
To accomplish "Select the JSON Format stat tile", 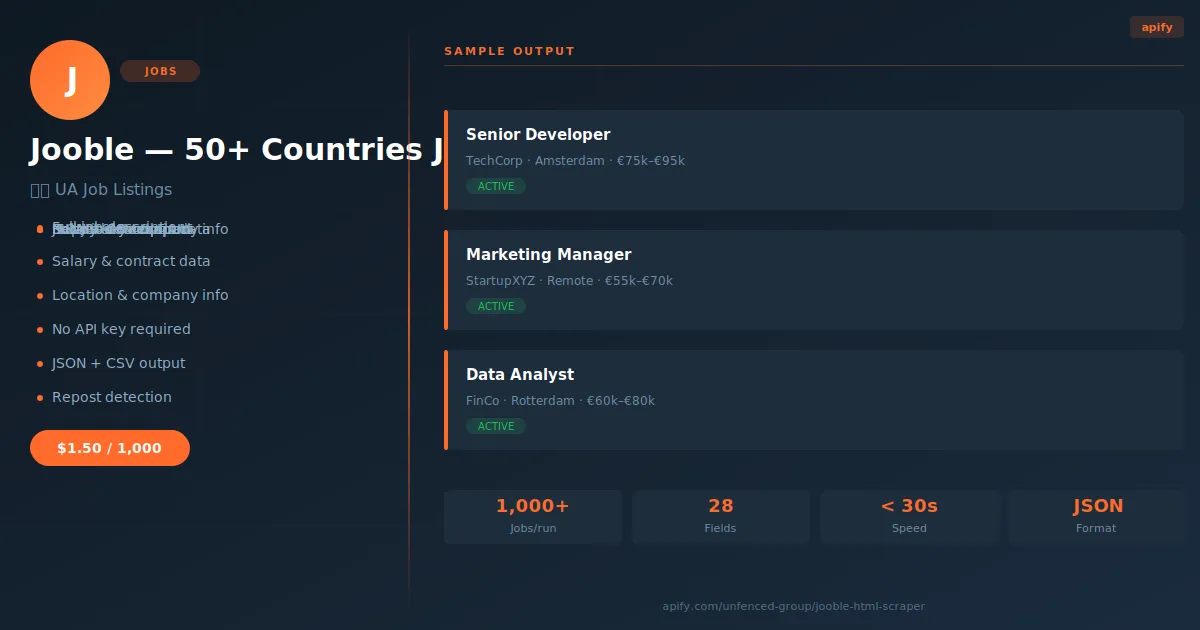I will (x=1097, y=516).
